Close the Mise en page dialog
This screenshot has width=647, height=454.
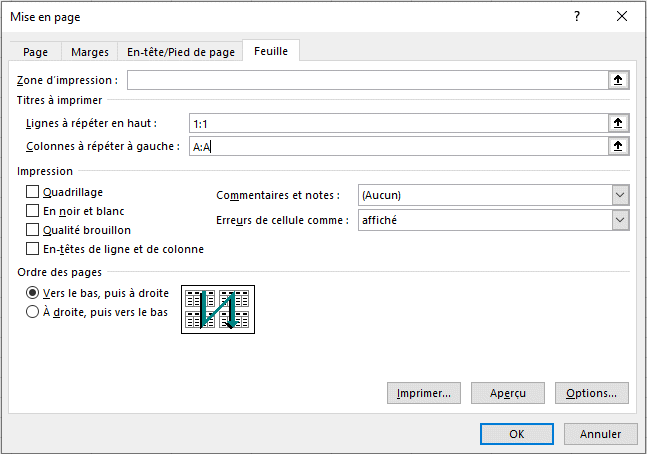622,17
